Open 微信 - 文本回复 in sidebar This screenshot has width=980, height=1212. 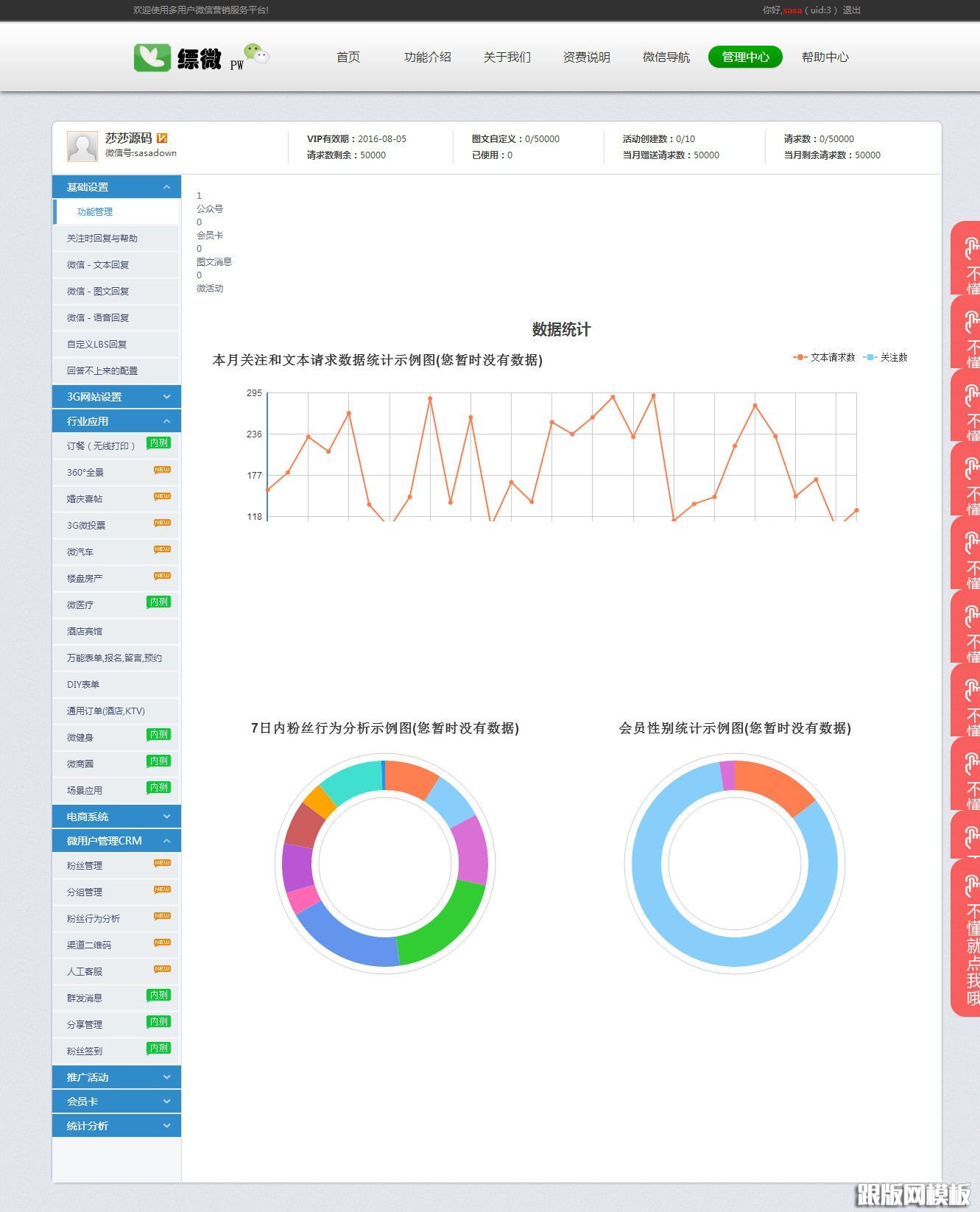point(98,265)
